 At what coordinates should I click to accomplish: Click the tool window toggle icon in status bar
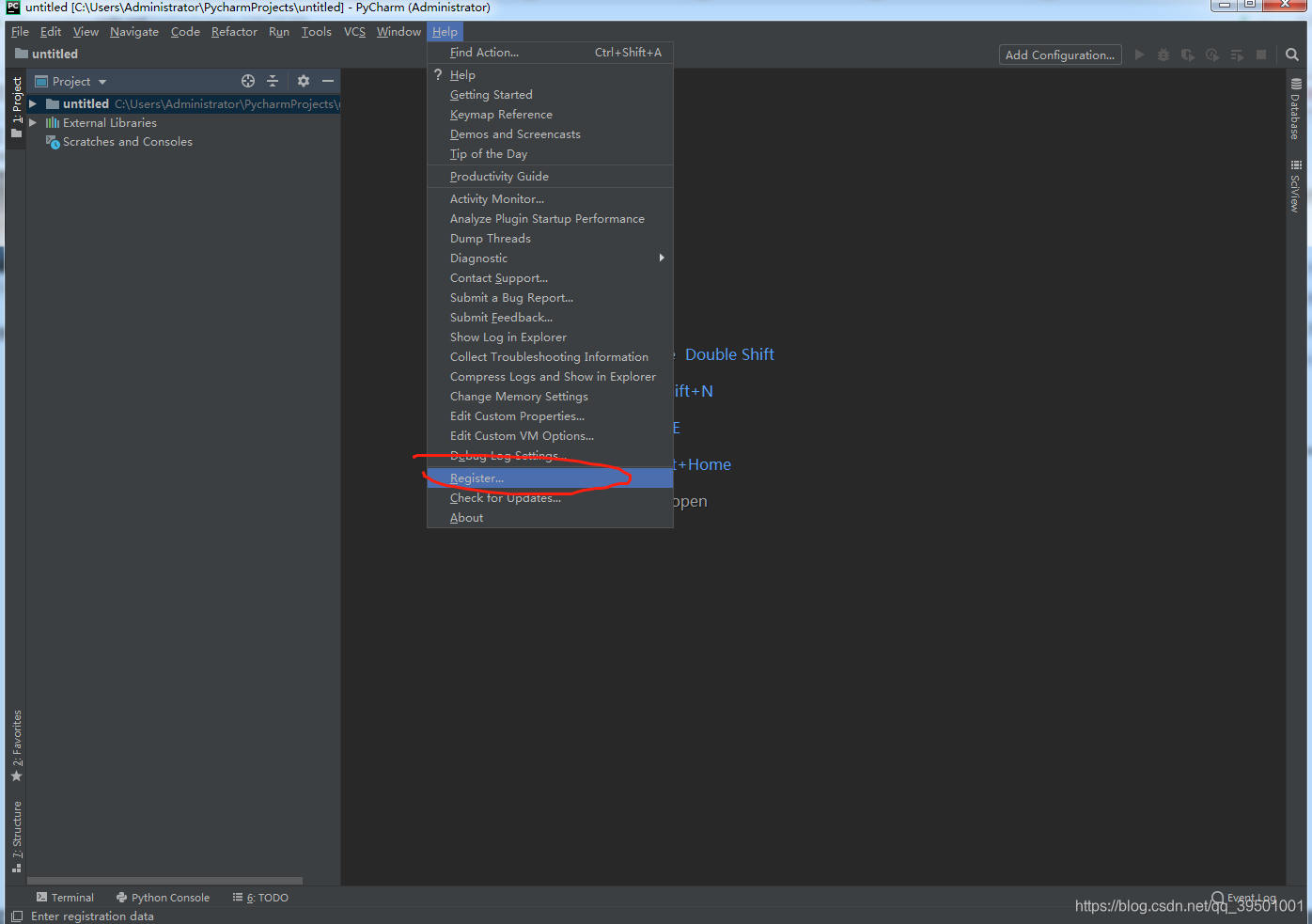17,916
